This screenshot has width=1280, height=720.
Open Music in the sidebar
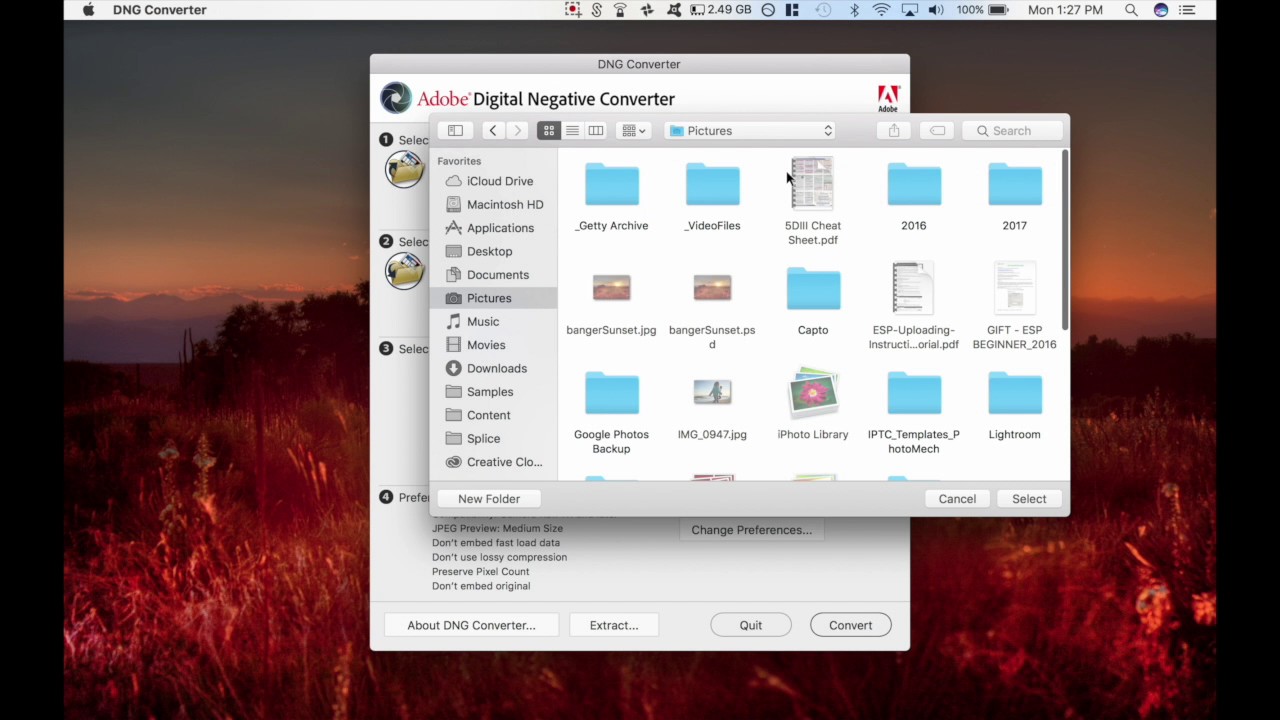(494, 321)
